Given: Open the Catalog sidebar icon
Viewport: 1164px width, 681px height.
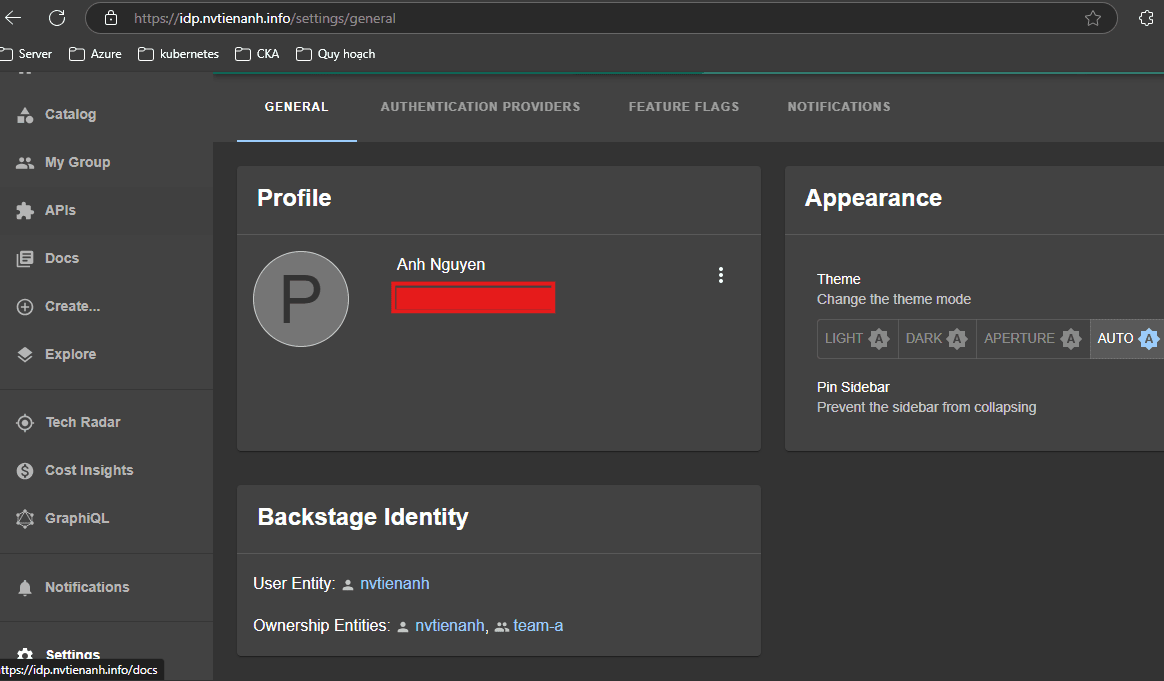Looking at the screenshot, I should [x=25, y=115].
